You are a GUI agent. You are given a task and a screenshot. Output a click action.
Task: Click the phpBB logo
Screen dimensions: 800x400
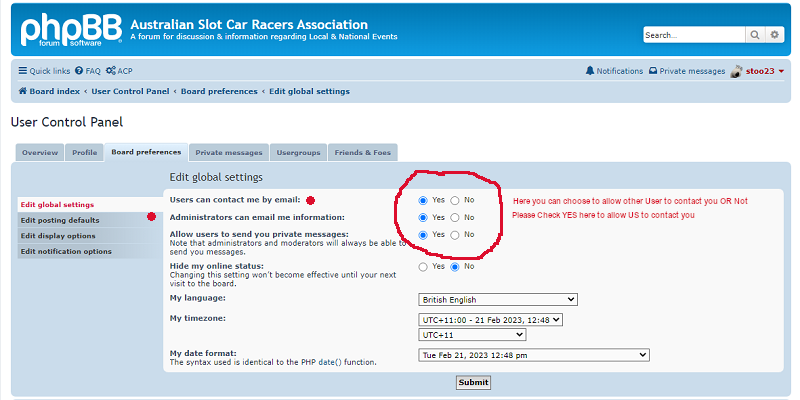pos(70,30)
